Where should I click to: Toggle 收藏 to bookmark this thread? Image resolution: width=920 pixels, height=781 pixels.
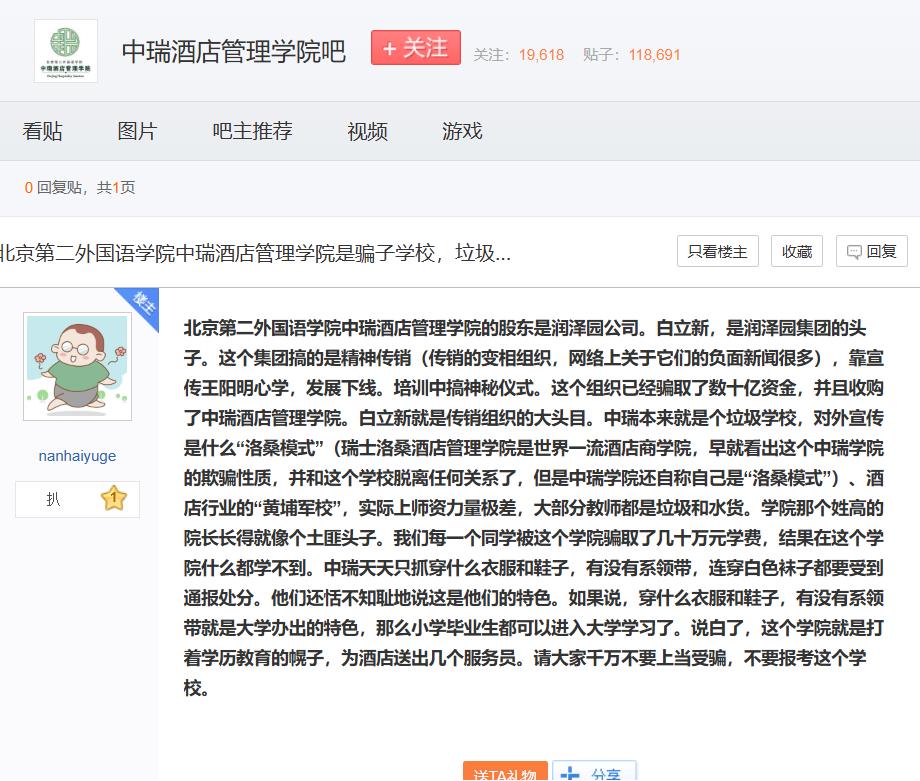(x=796, y=252)
